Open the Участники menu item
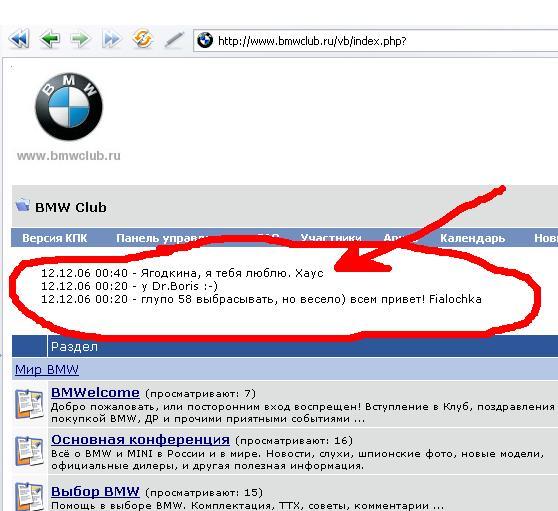This screenshot has width=558, height=511. point(331,238)
